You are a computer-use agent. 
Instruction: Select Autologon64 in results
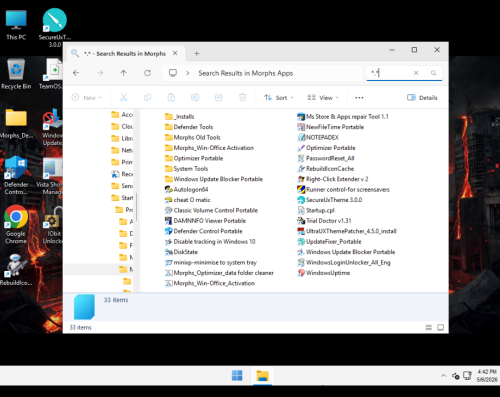click(x=187, y=189)
